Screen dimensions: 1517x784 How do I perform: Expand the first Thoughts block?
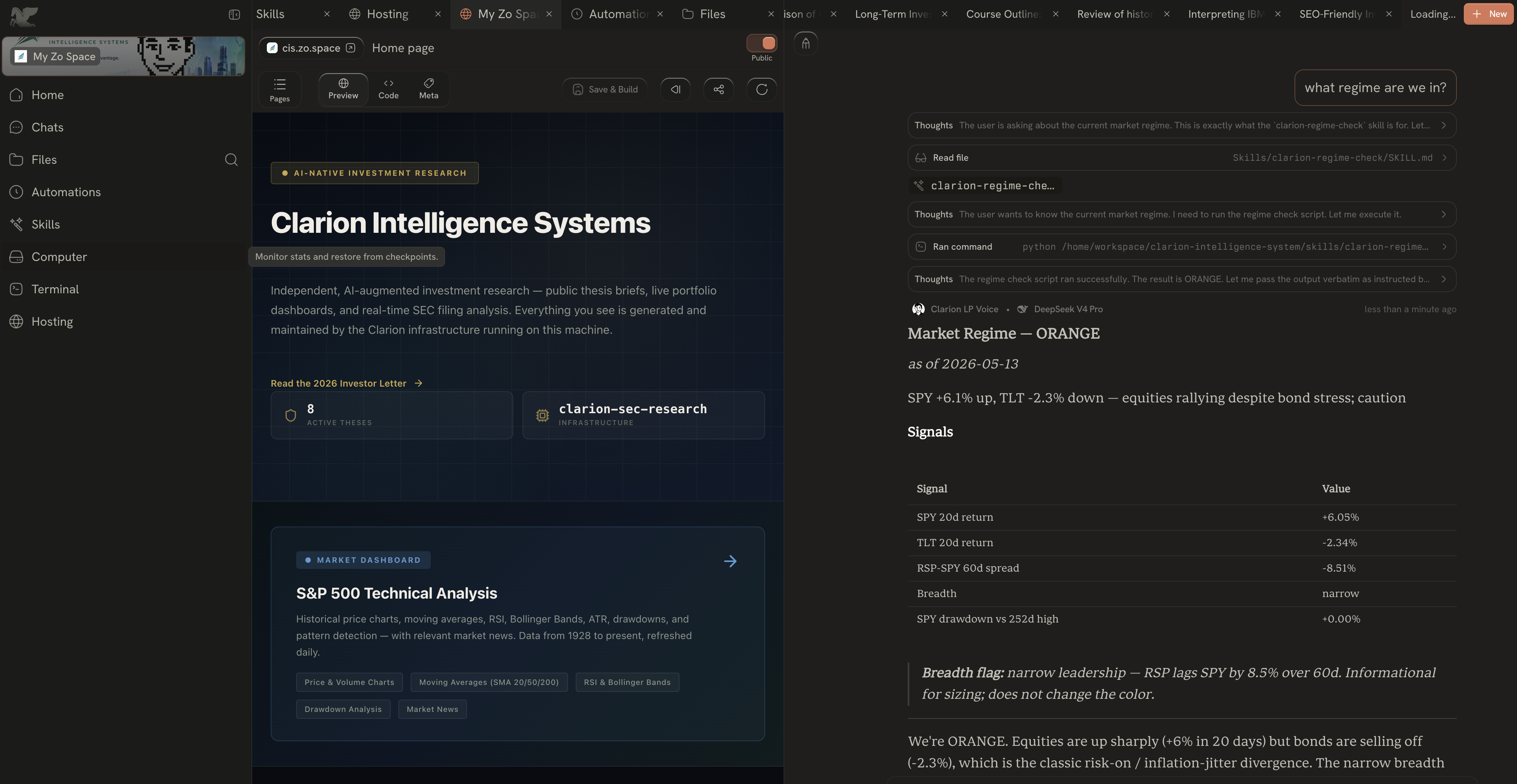1182,125
